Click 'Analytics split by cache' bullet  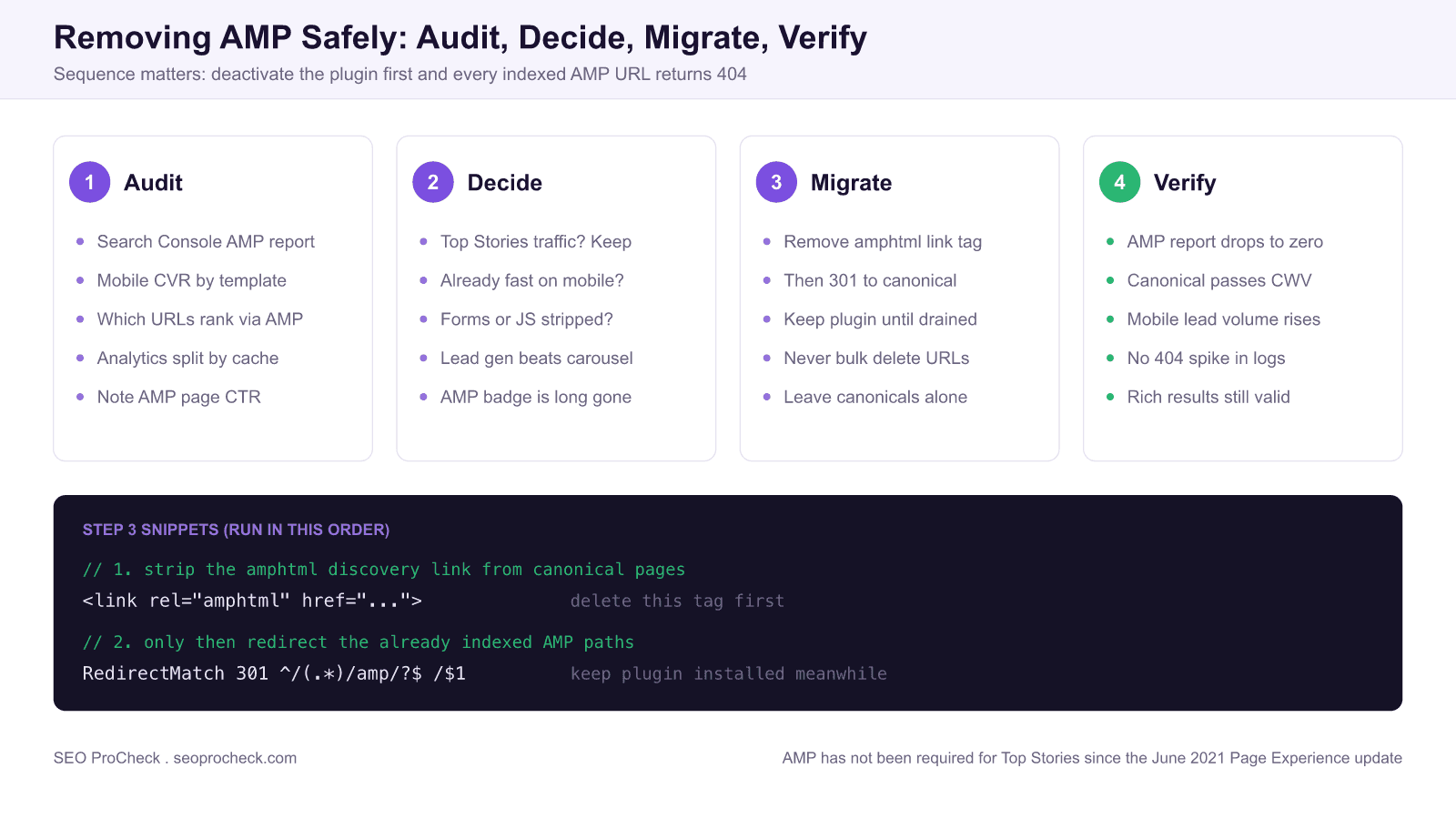click(x=187, y=359)
